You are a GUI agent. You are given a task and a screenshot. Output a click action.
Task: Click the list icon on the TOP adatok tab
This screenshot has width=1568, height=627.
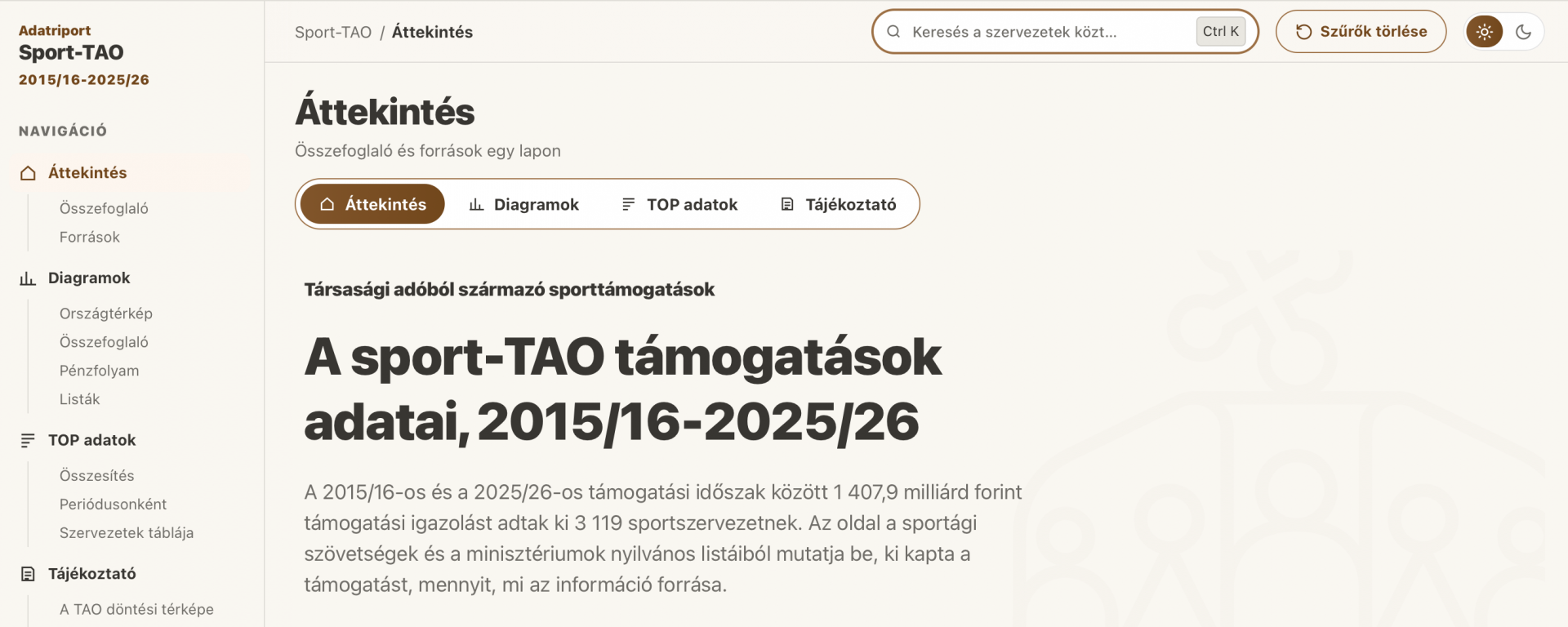(628, 204)
